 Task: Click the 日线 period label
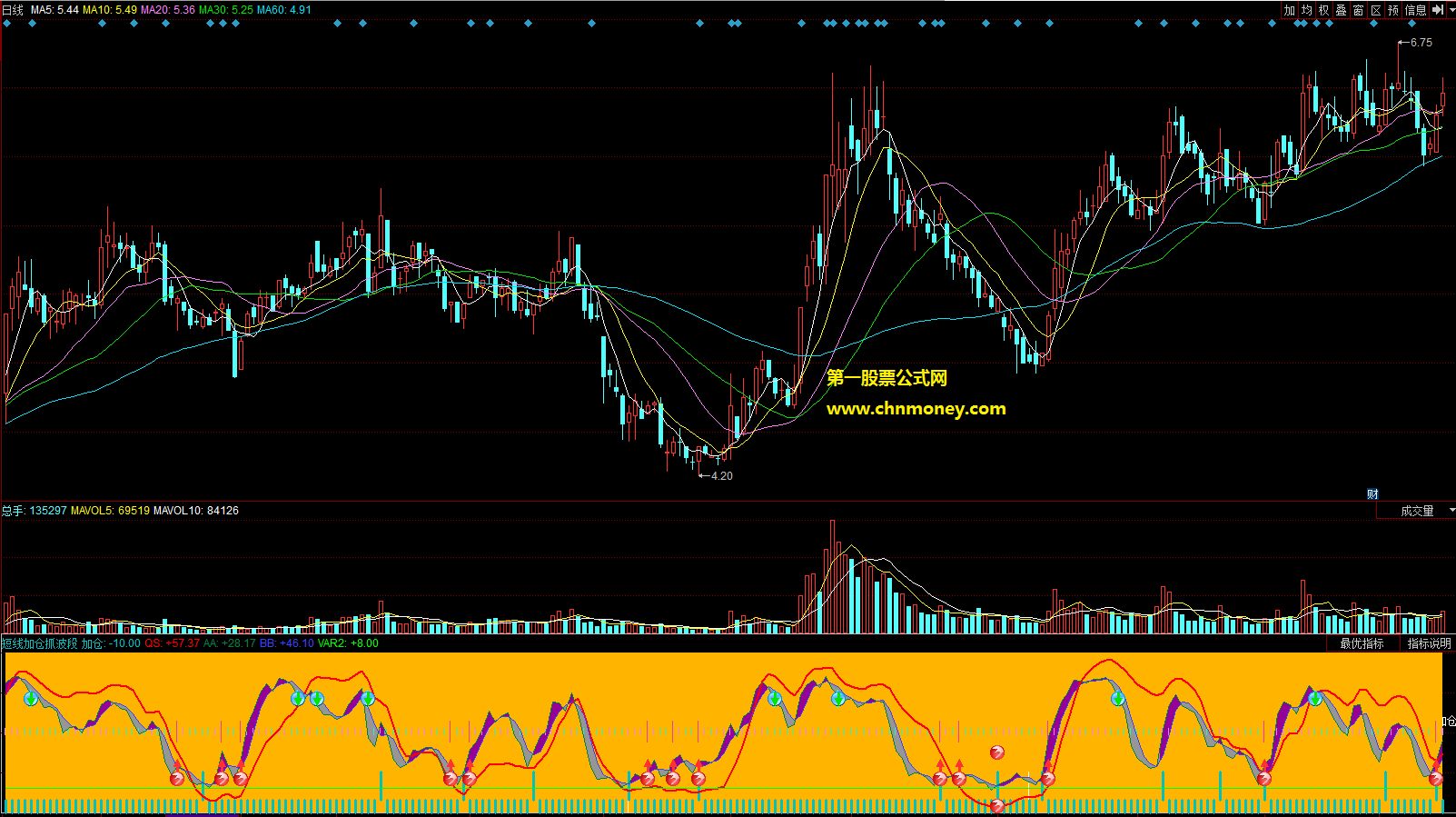click(13, 10)
